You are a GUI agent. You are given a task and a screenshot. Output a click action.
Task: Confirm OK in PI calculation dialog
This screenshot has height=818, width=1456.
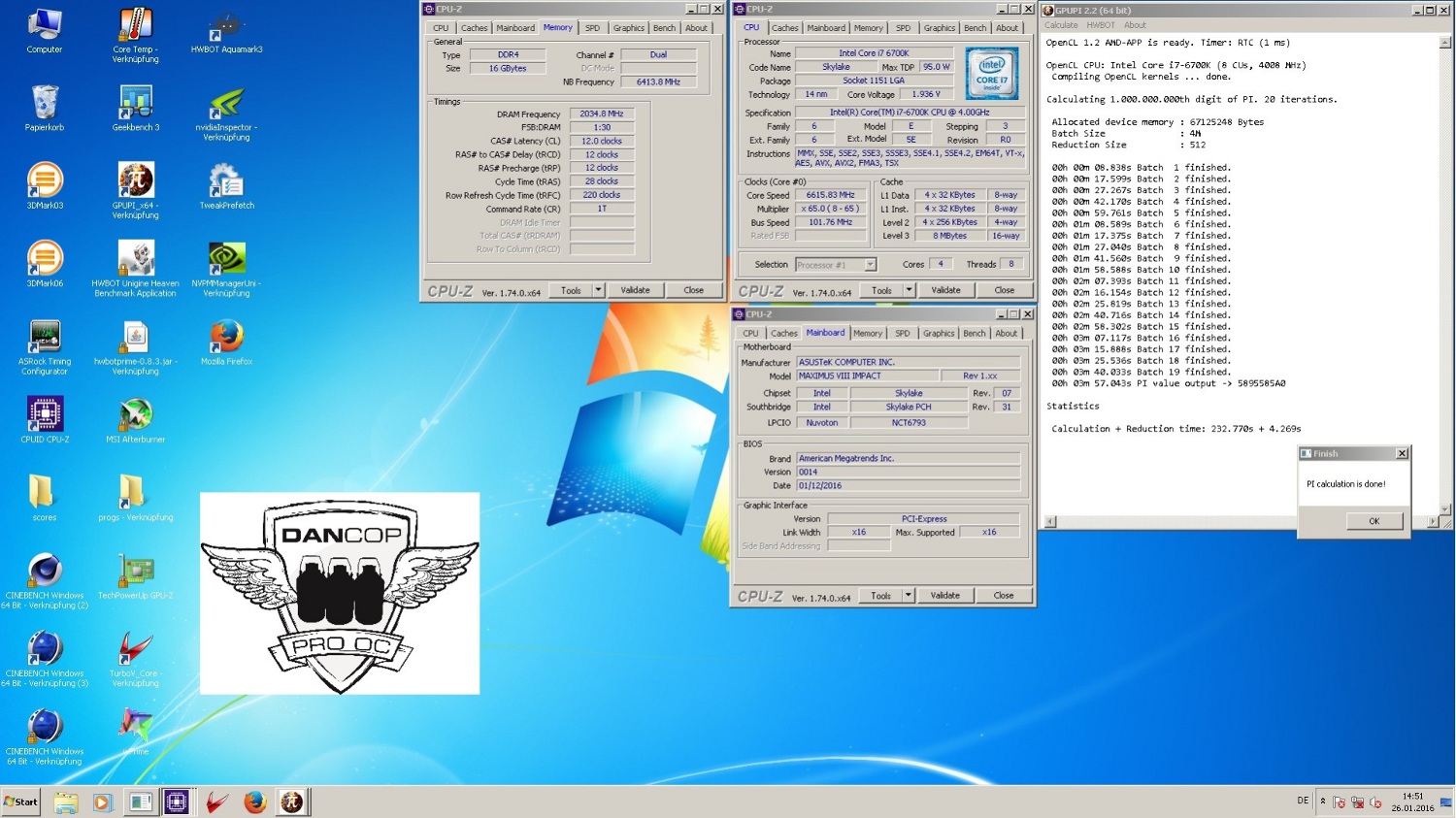click(x=1373, y=521)
